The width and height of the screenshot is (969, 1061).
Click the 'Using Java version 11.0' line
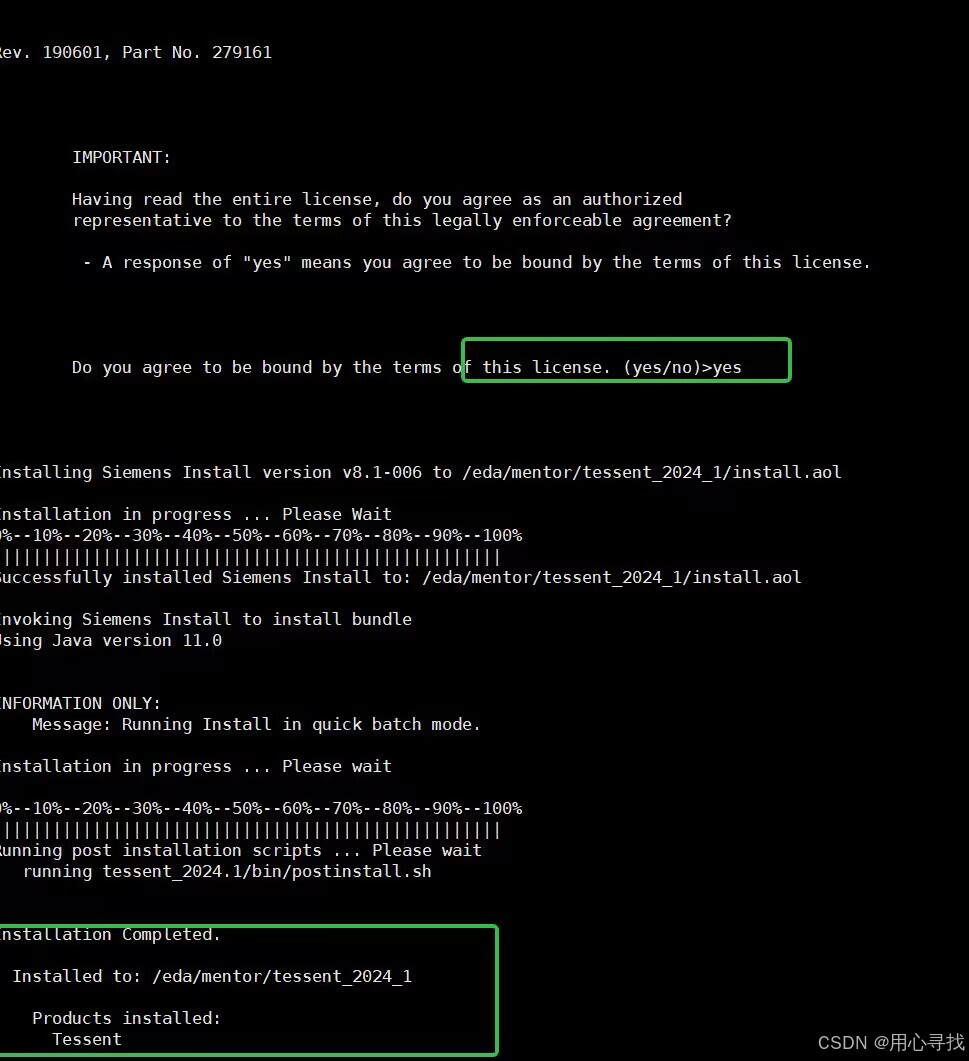coord(111,641)
